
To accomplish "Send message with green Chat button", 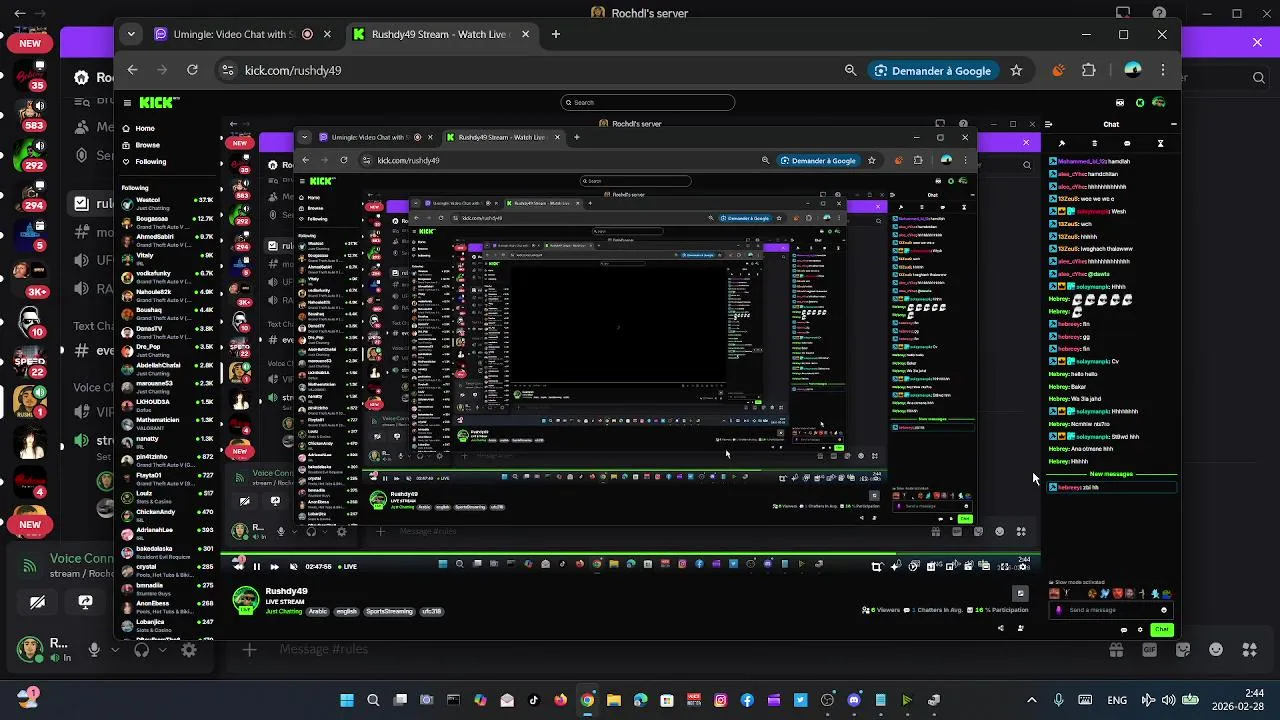I will [x=1161, y=630].
